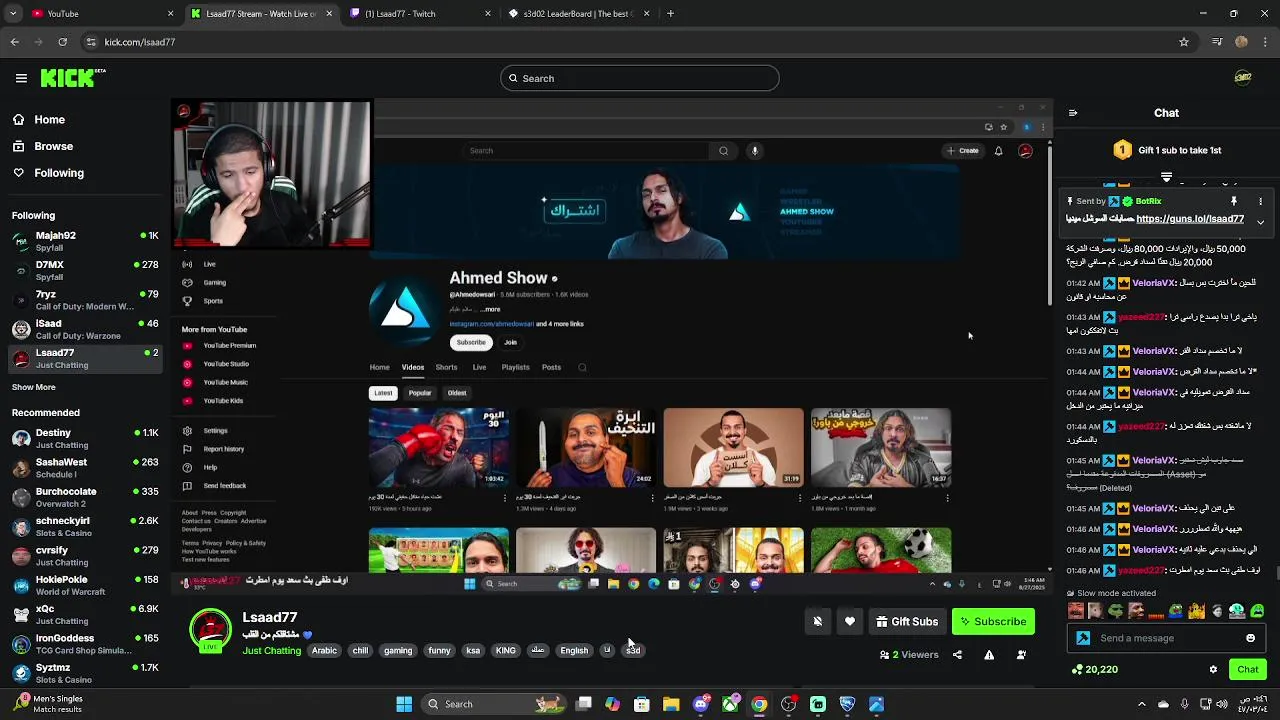Bookmark this page with star icon

[x=1184, y=42]
